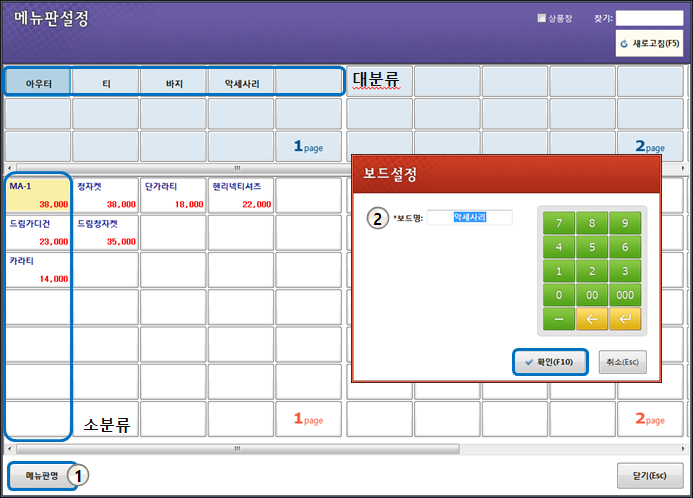Screen dimensions: 693x498
Task: Tap keypad number 4
Action: coord(559,247)
